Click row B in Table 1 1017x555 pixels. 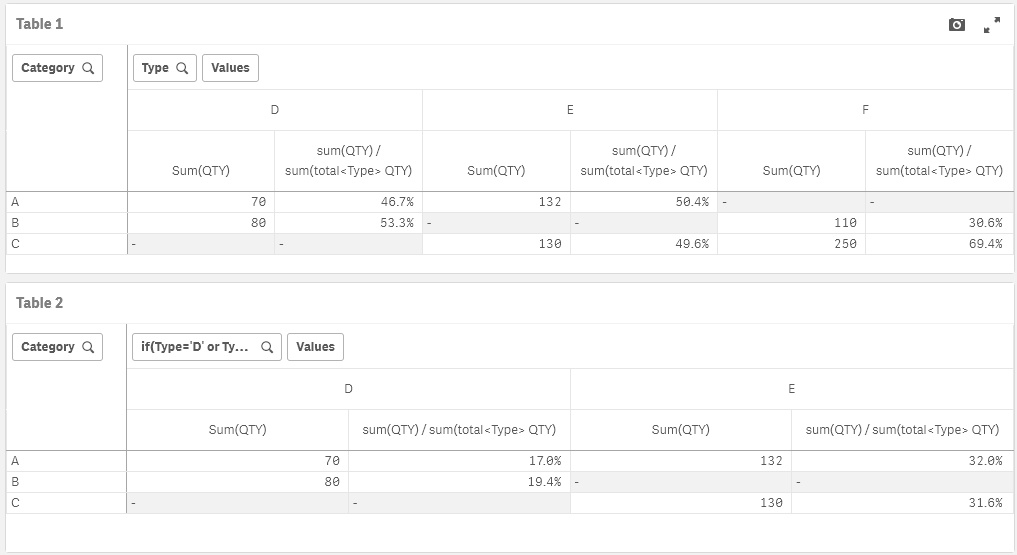pyautogui.click(x=15, y=223)
